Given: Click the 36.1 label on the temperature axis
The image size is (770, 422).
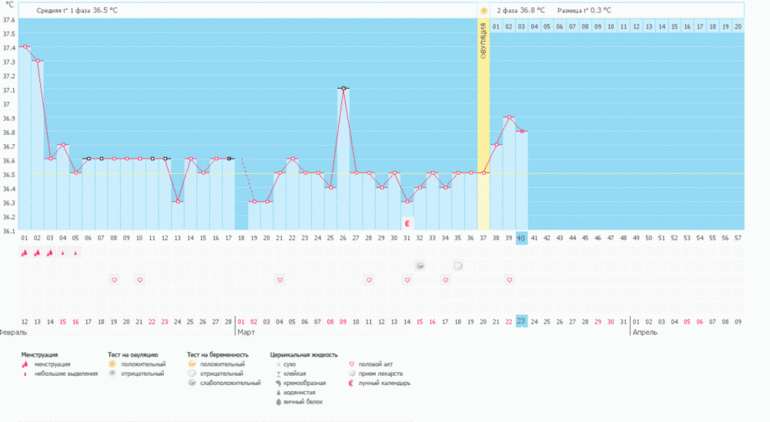Looking at the screenshot, I should click(9, 231).
